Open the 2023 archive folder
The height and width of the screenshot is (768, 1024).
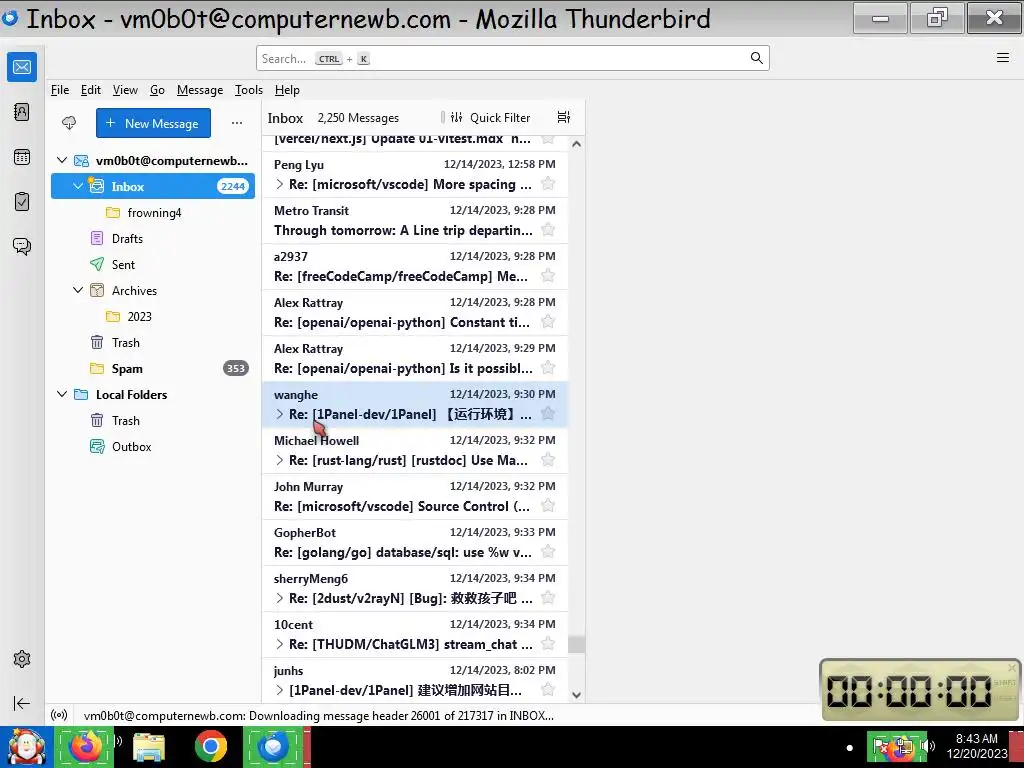pyautogui.click(x=153, y=317)
